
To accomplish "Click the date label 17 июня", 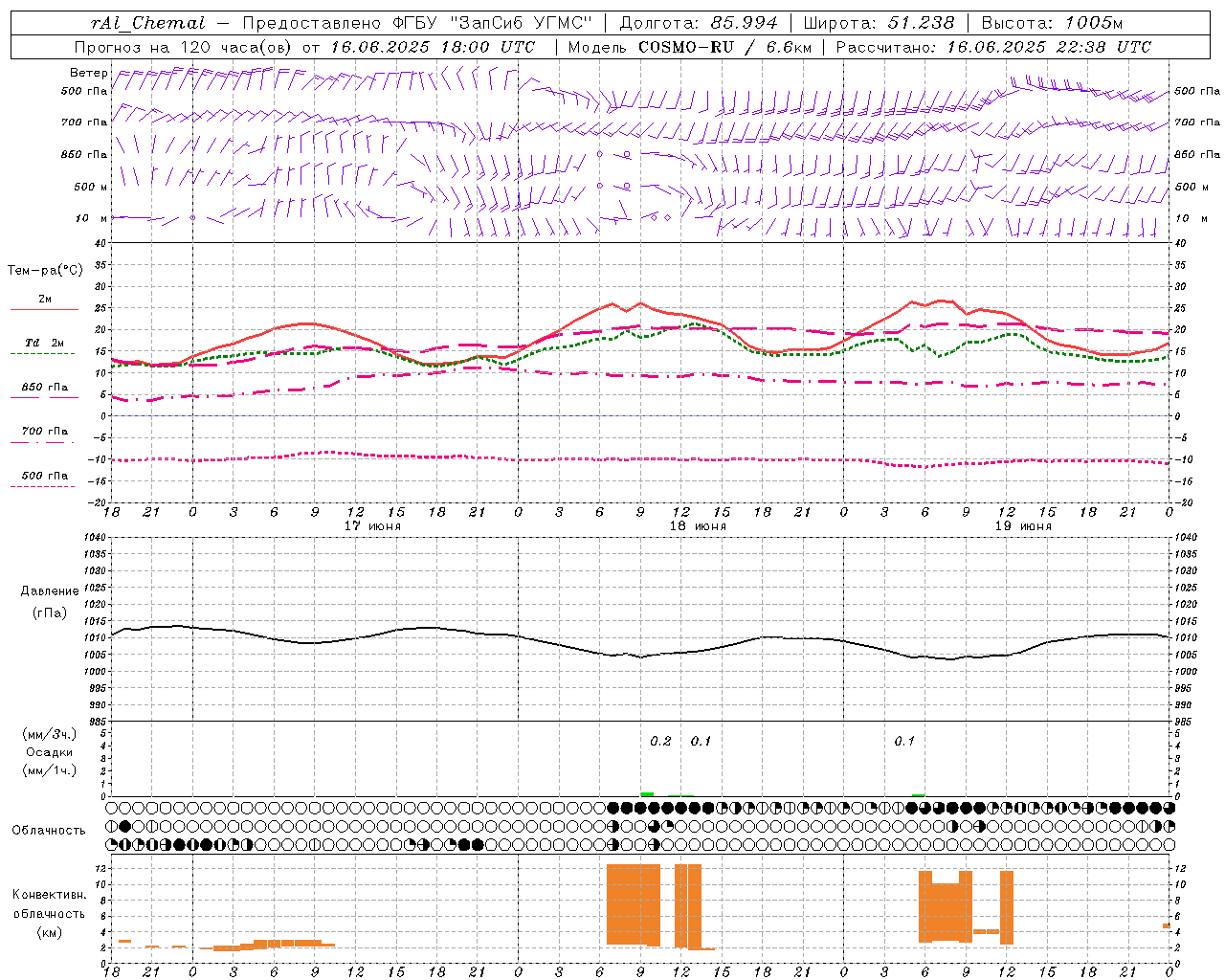I will 372,526.
